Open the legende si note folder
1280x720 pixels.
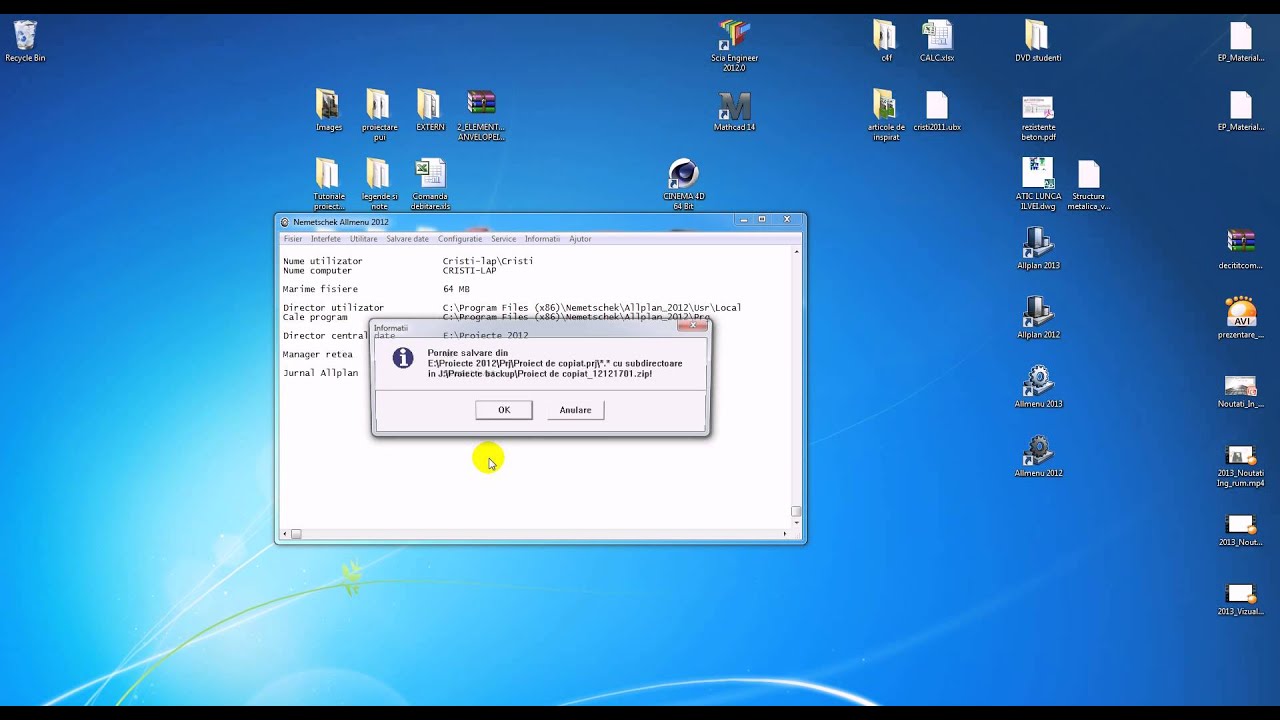click(x=379, y=184)
